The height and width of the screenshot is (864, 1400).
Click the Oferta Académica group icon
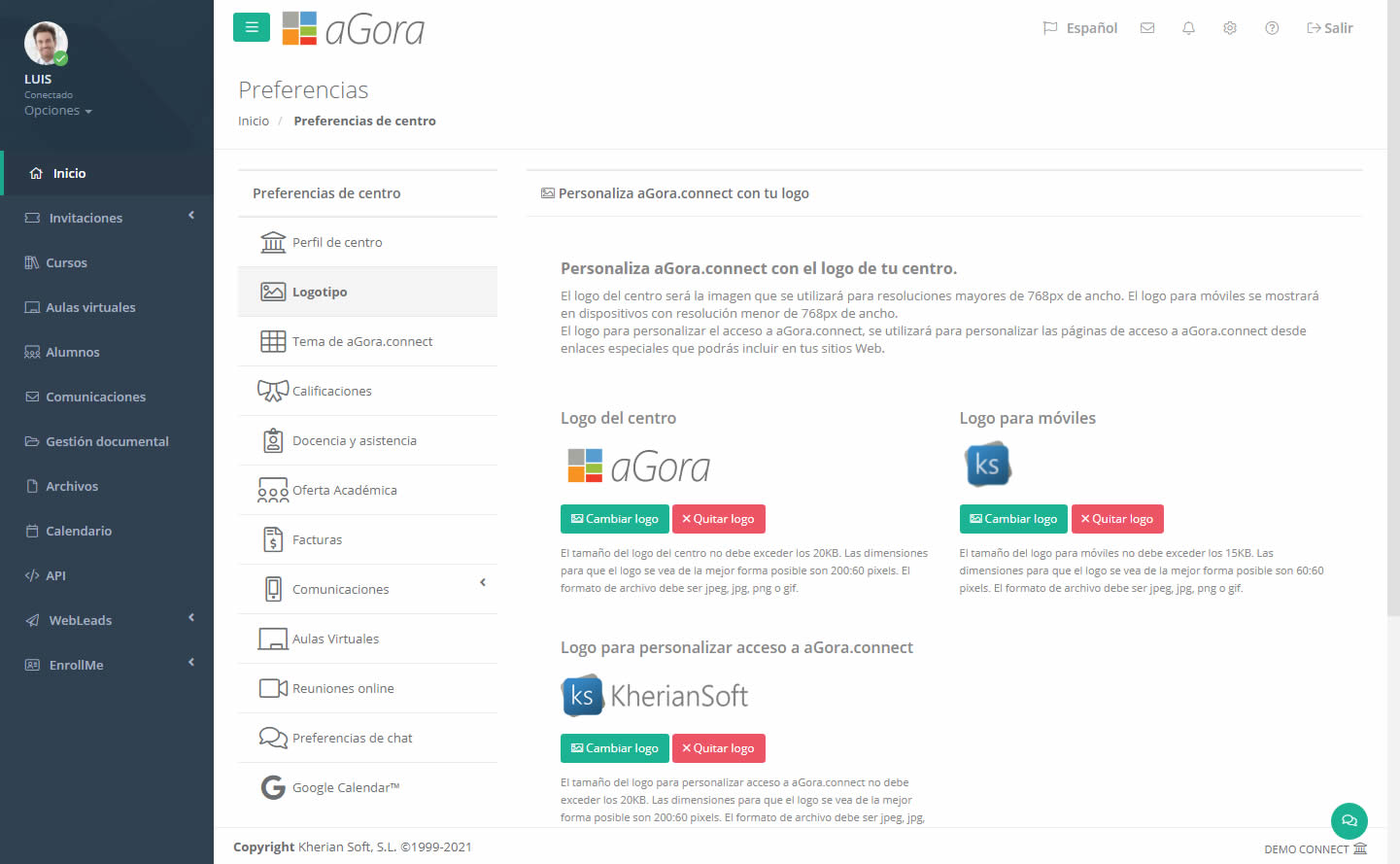point(273,490)
